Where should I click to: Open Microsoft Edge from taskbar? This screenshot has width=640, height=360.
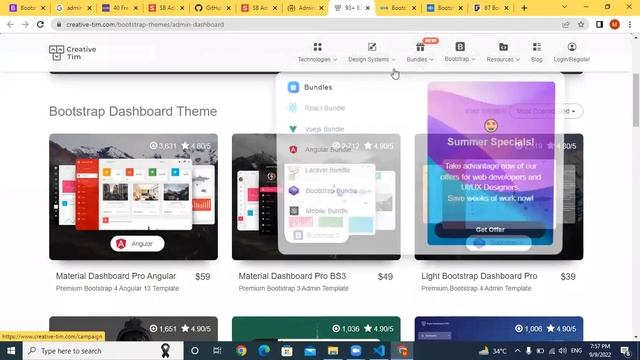(x=264, y=351)
